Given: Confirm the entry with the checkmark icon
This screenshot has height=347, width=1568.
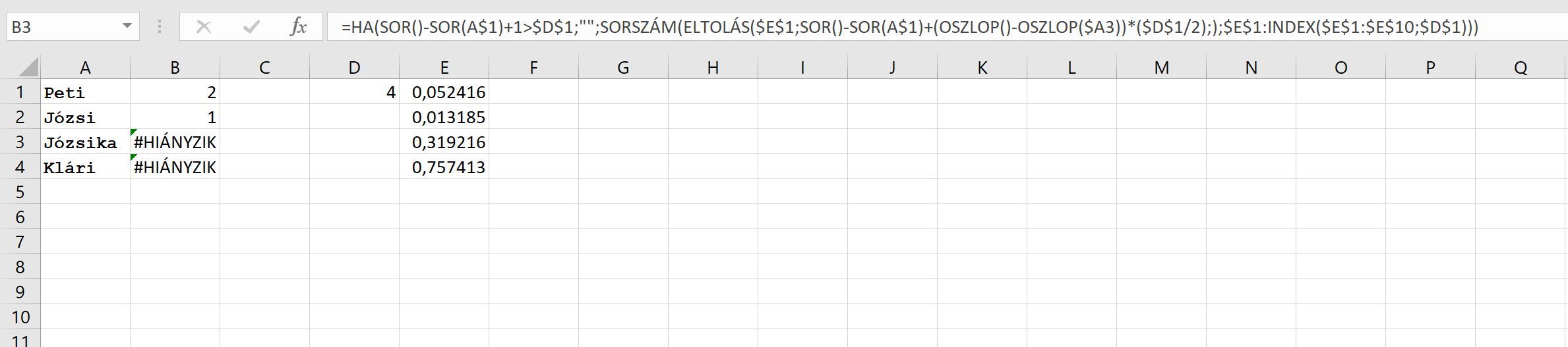Looking at the screenshot, I should point(251,27).
